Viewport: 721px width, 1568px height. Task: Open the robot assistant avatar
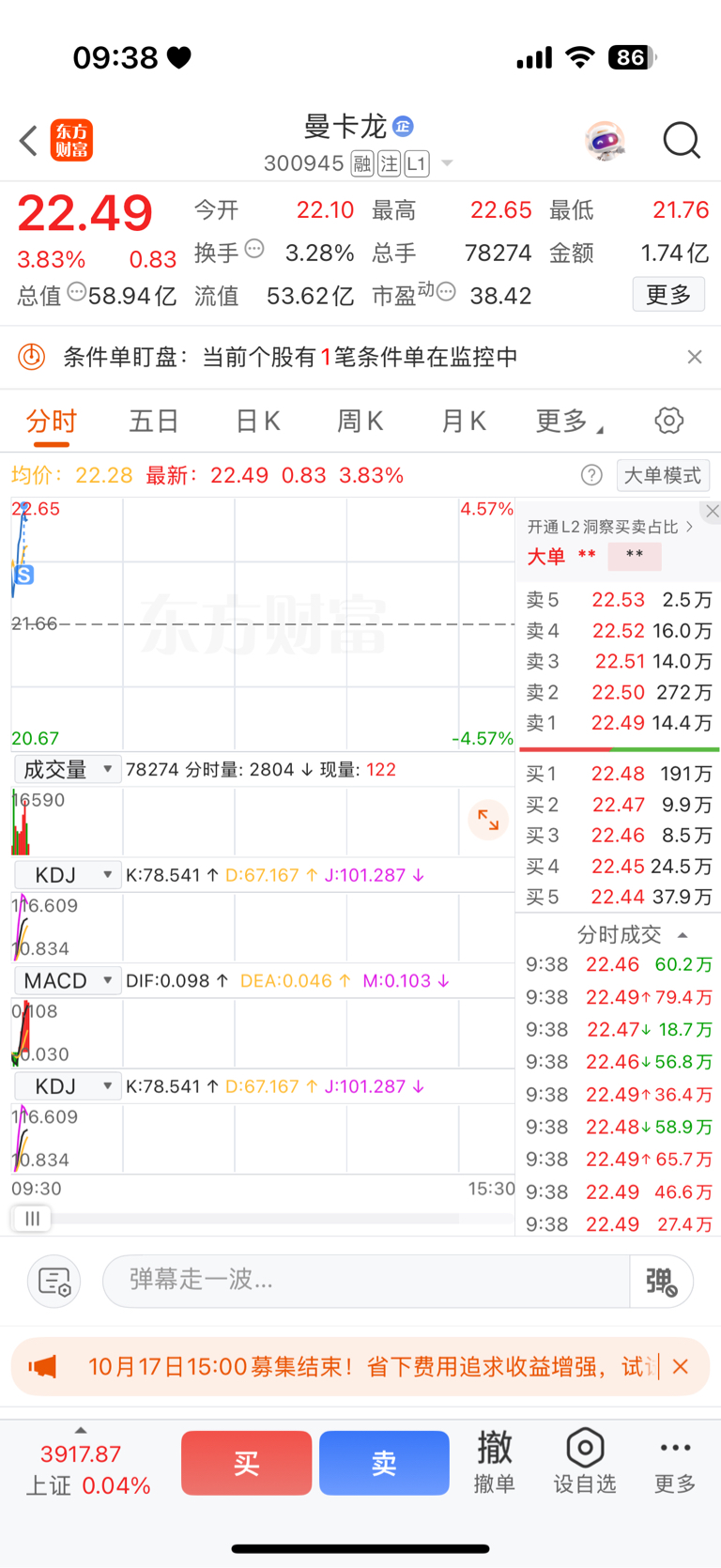pyautogui.click(x=605, y=141)
